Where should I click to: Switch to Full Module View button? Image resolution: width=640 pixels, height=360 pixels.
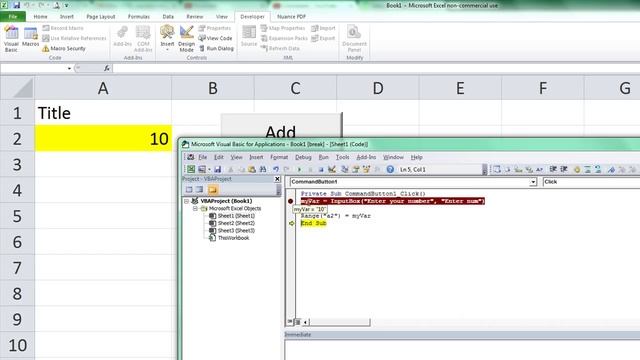click(298, 322)
